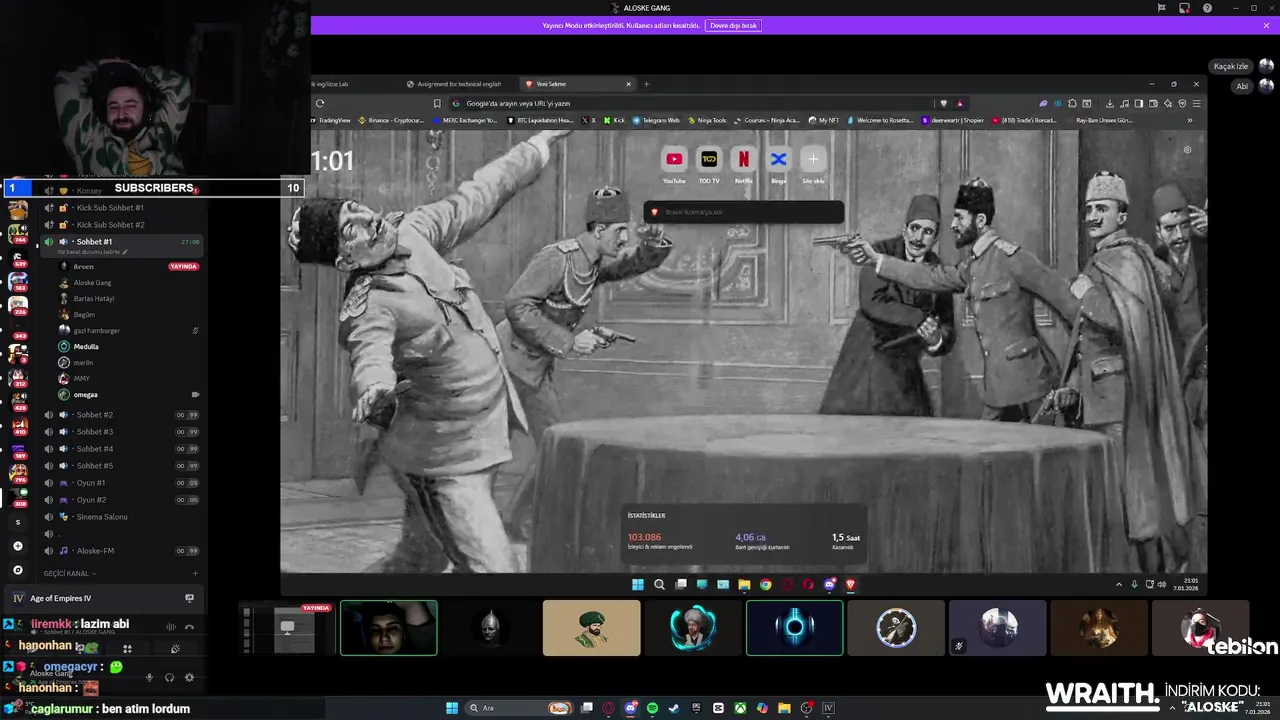Join Sohbet #4 voice channel
Image resolution: width=1280 pixels, height=720 pixels.
120,449
